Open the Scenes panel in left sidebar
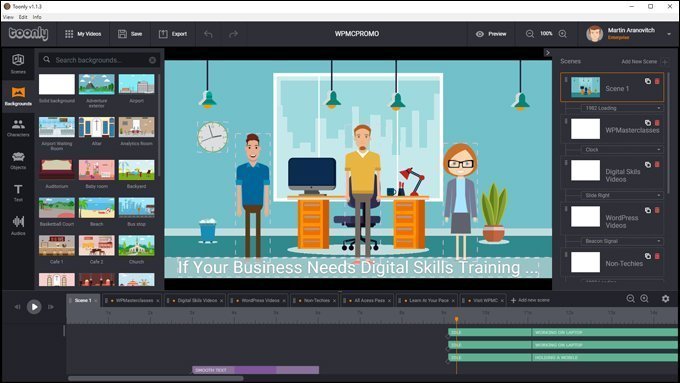The image size is (680, 383). 18,63
